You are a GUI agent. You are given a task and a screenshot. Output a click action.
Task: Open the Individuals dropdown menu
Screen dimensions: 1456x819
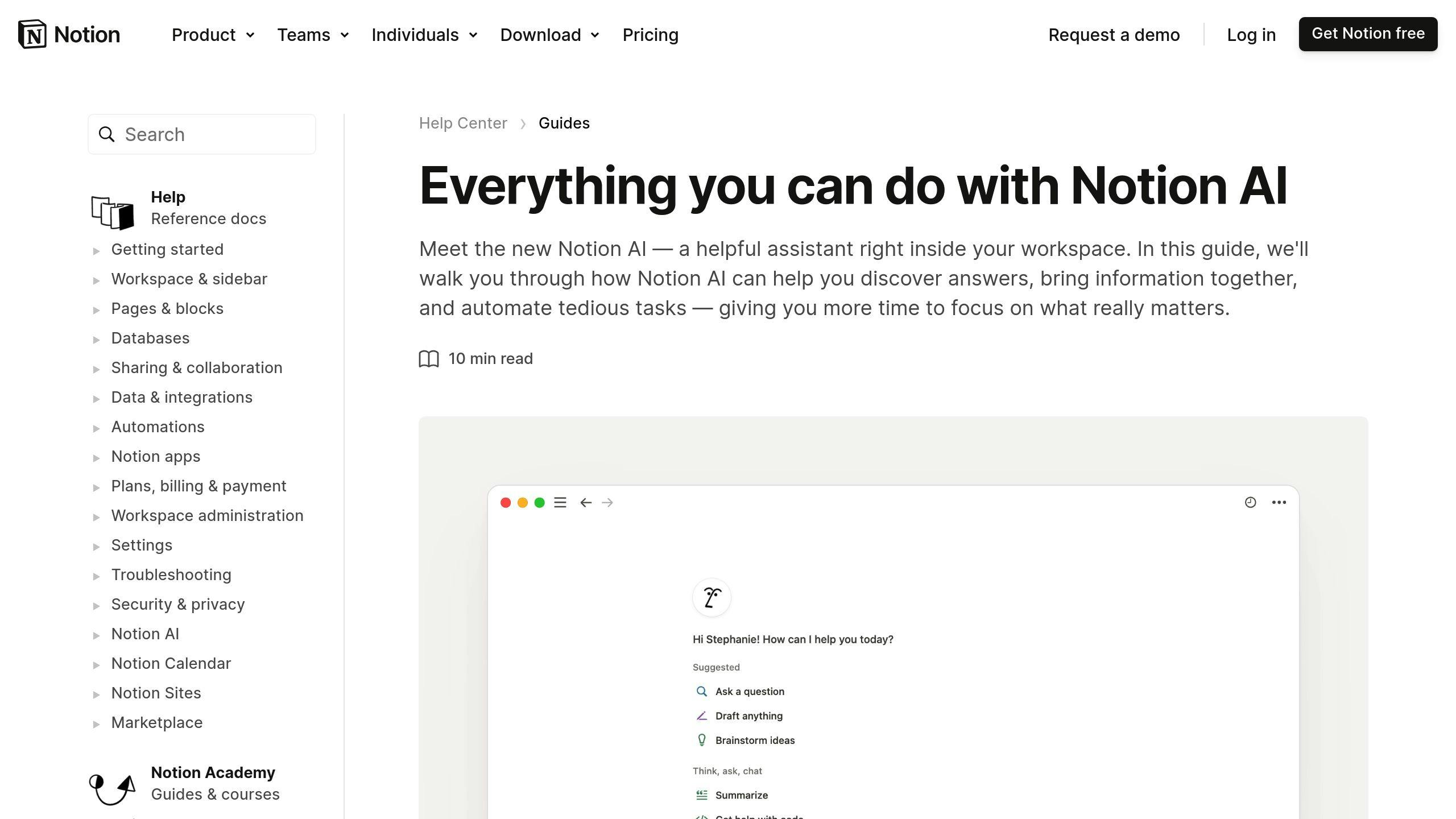click(x=424, y=35)
